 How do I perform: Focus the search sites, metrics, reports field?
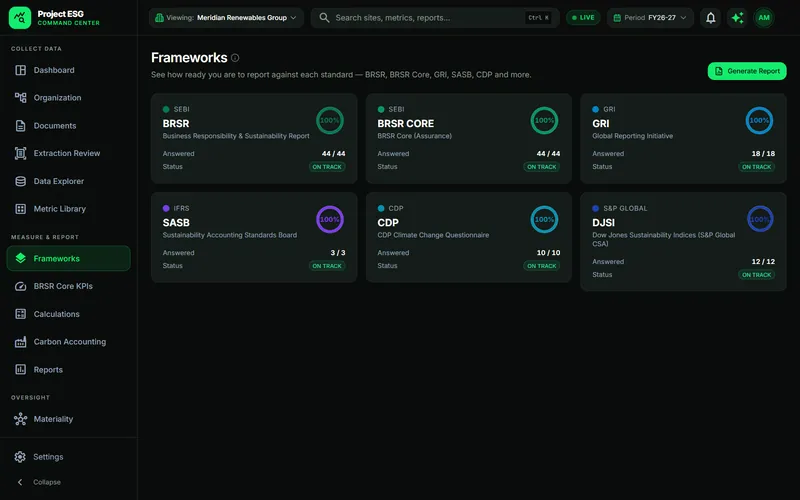(x=435, y=18)
